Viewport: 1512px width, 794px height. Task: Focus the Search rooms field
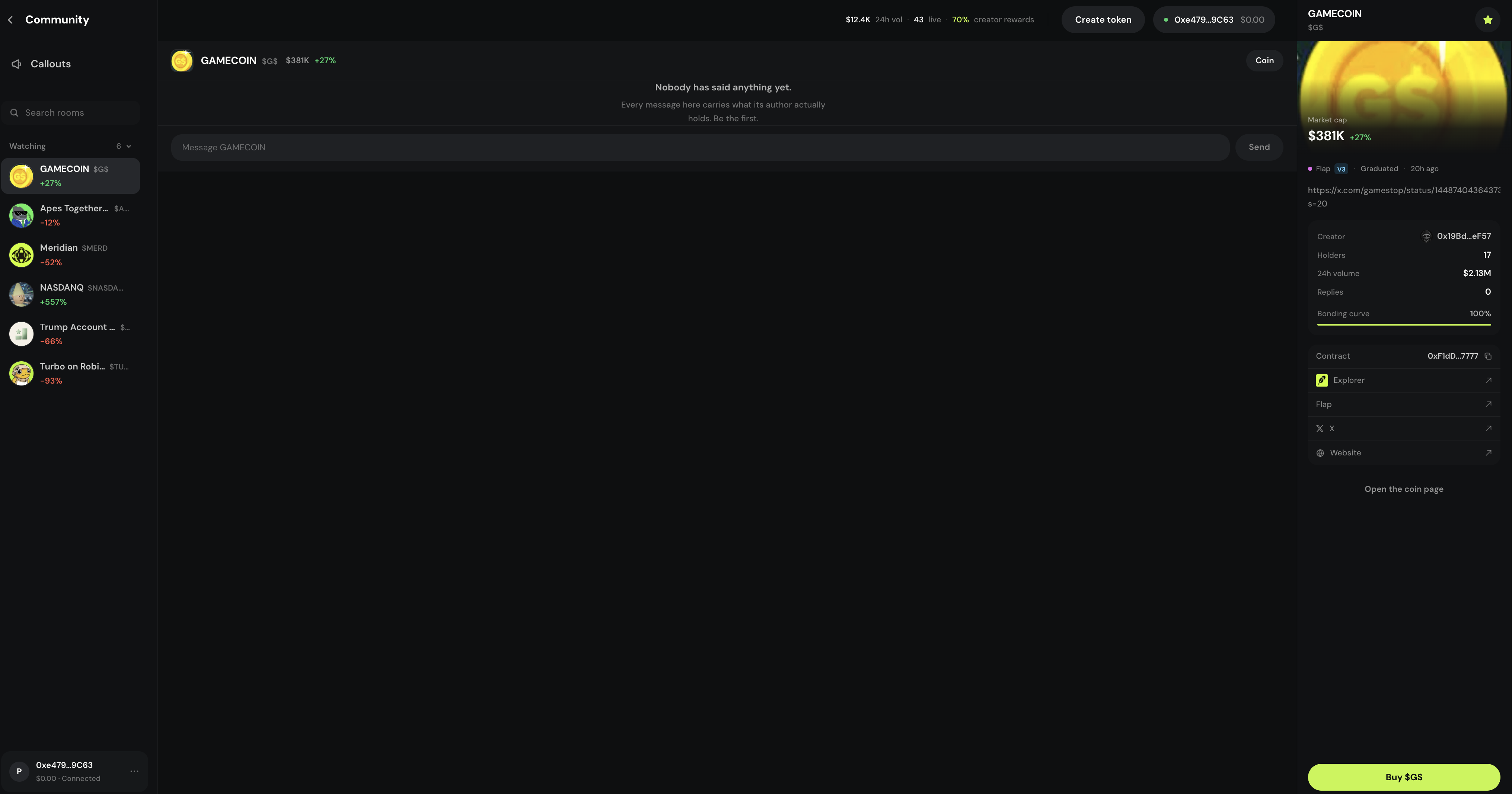70,113
